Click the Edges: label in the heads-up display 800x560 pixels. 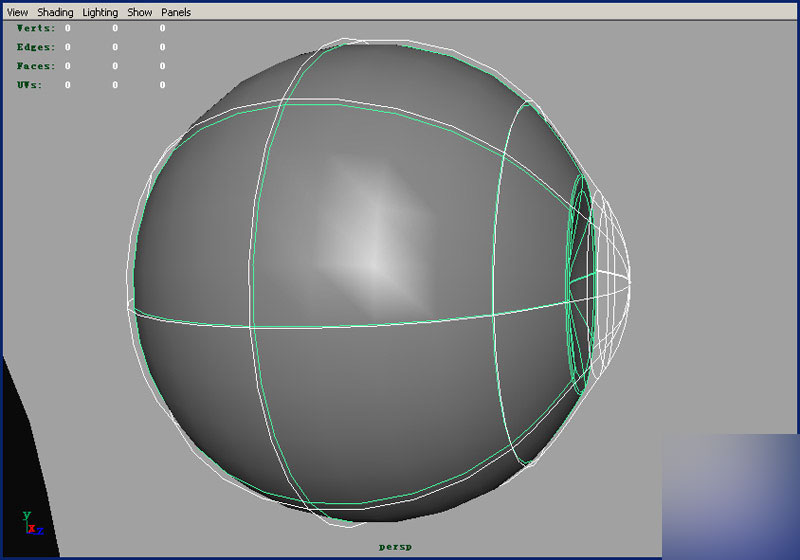[x=36, y=47]
